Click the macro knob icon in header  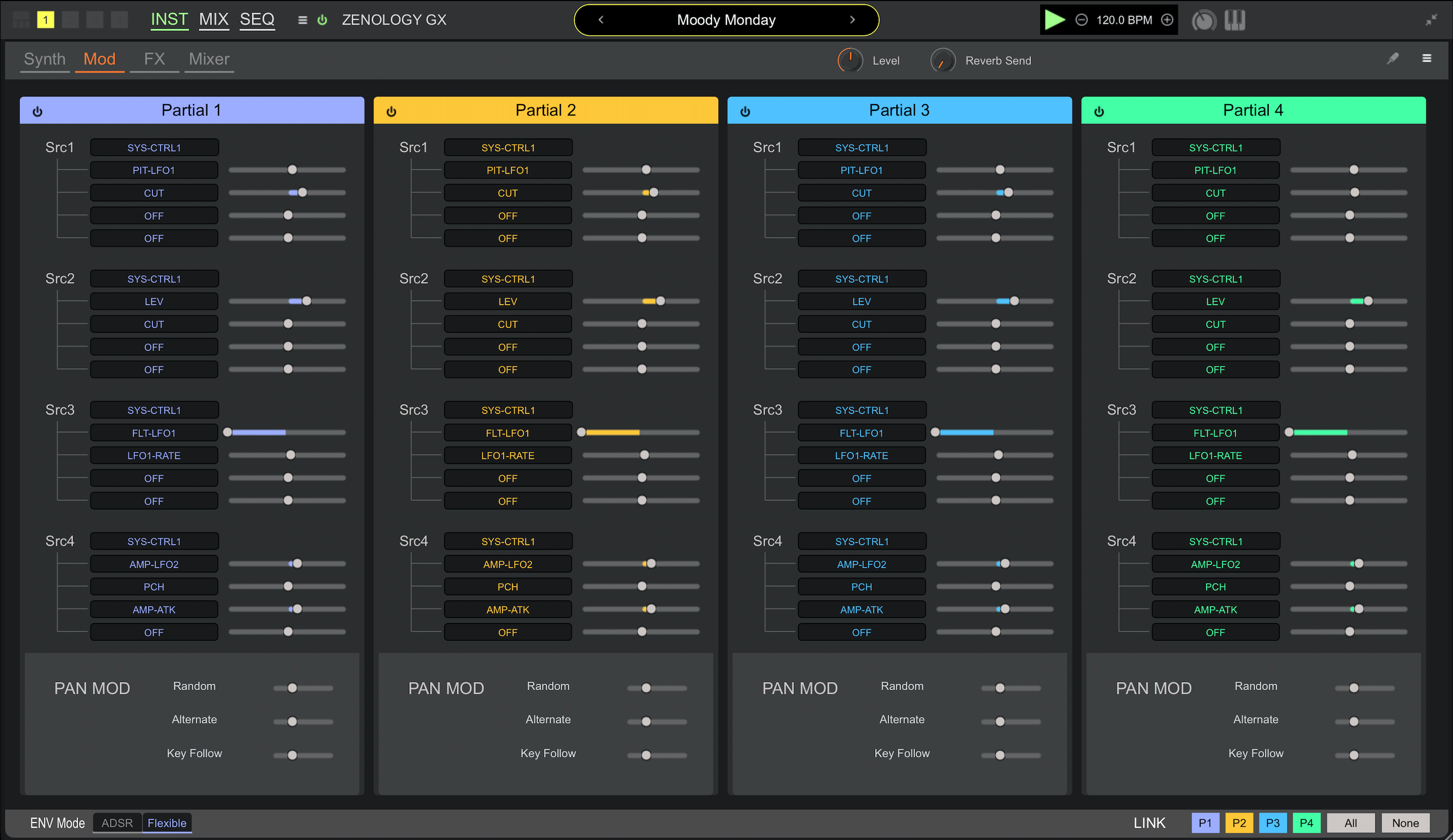pos(1204,21)
